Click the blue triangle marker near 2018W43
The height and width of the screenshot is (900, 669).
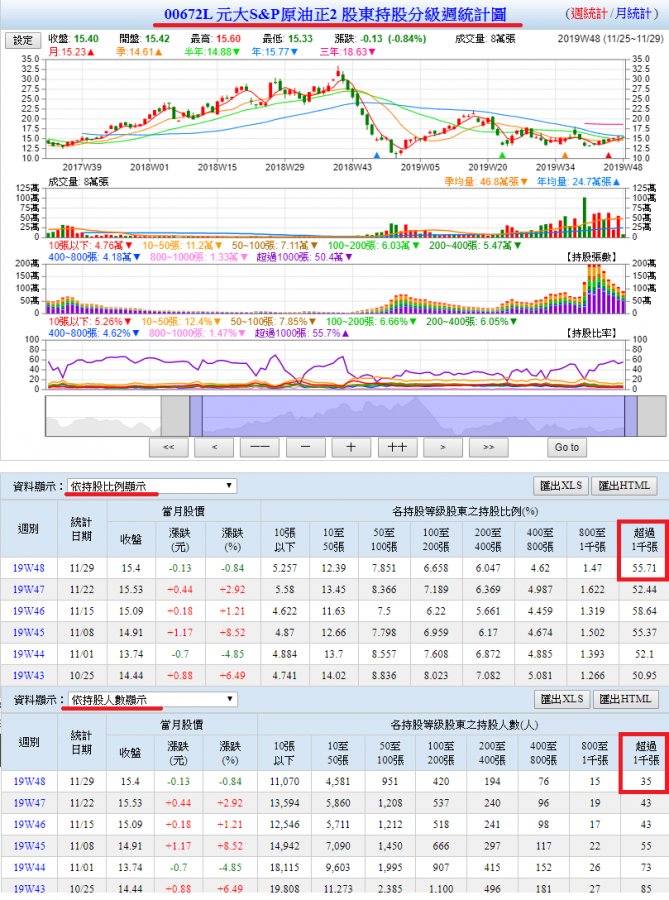(377, 156)
